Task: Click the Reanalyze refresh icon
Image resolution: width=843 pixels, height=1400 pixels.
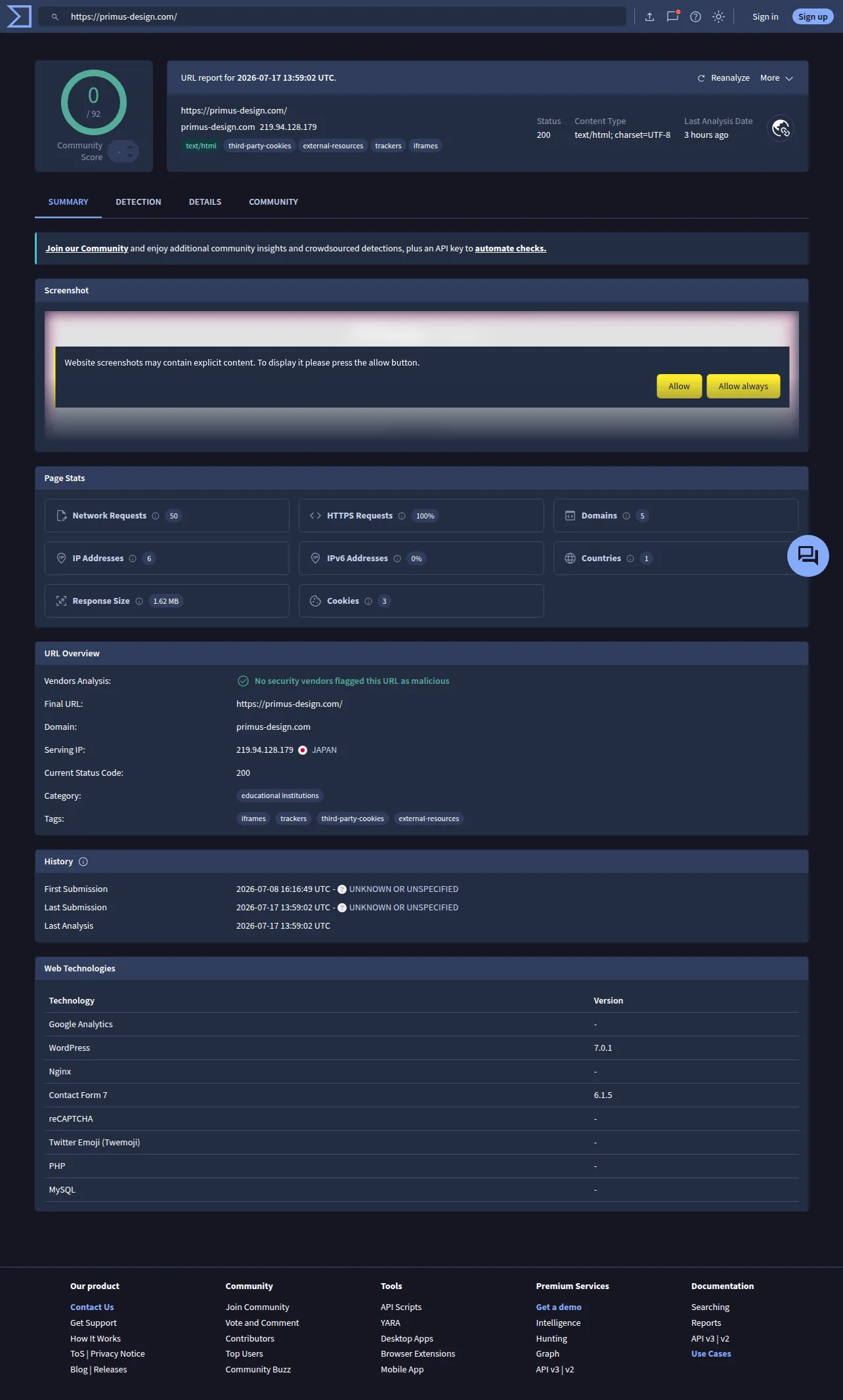Action: pyautogui.click(x=701, y=78)
